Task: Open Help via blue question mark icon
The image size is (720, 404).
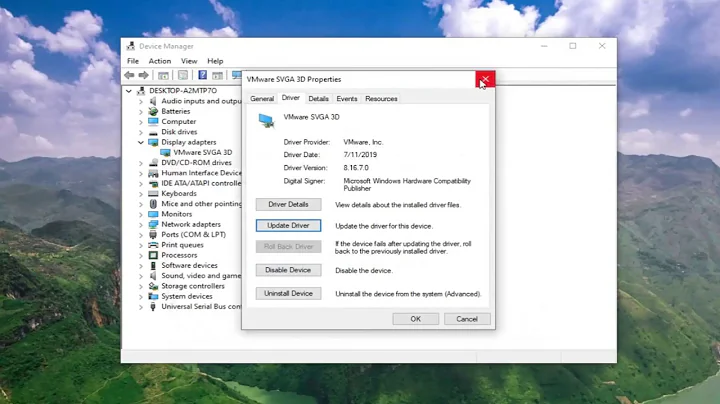Action: (202, 75)
